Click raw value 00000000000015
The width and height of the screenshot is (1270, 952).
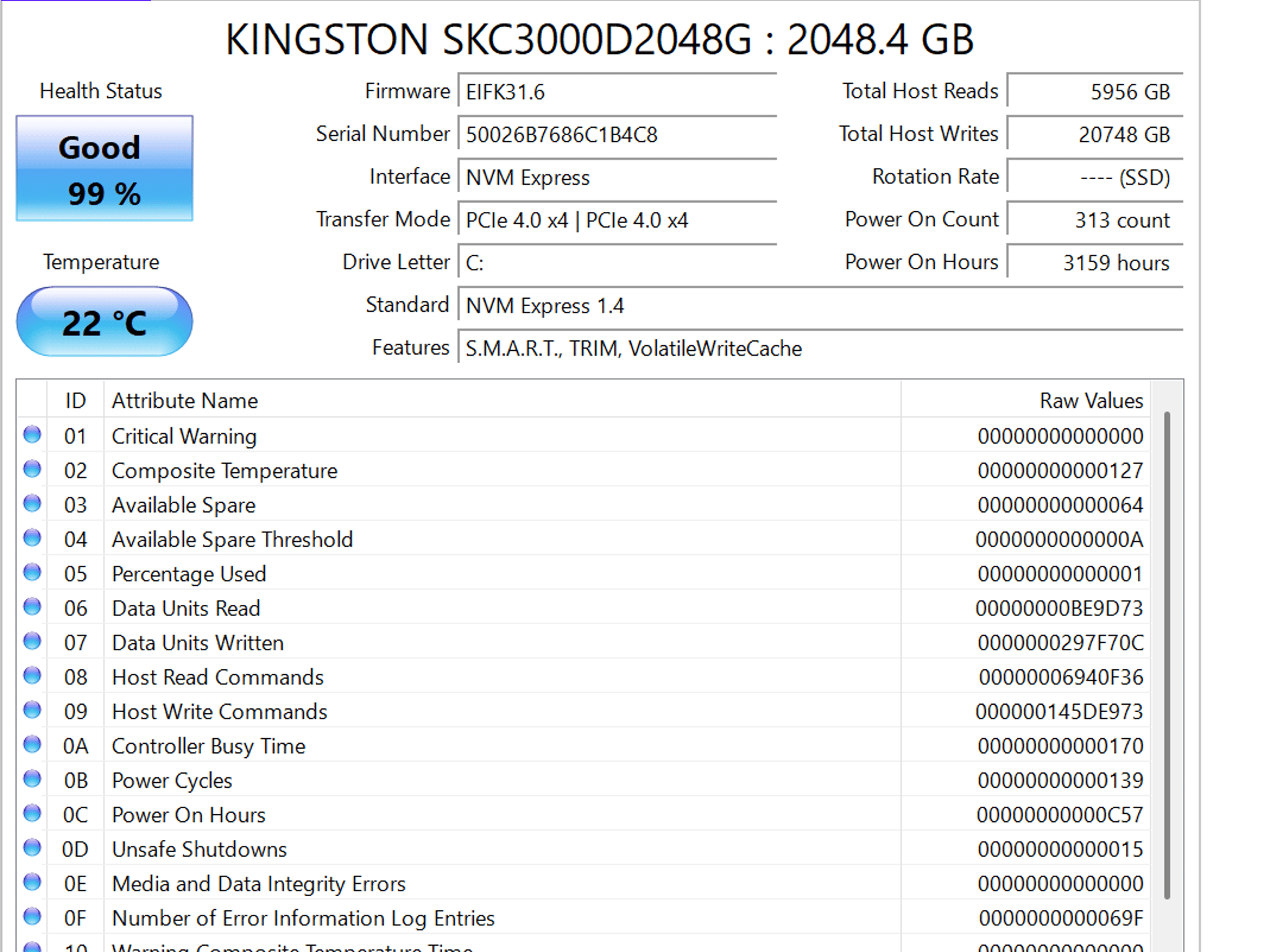pos(1060,849)
